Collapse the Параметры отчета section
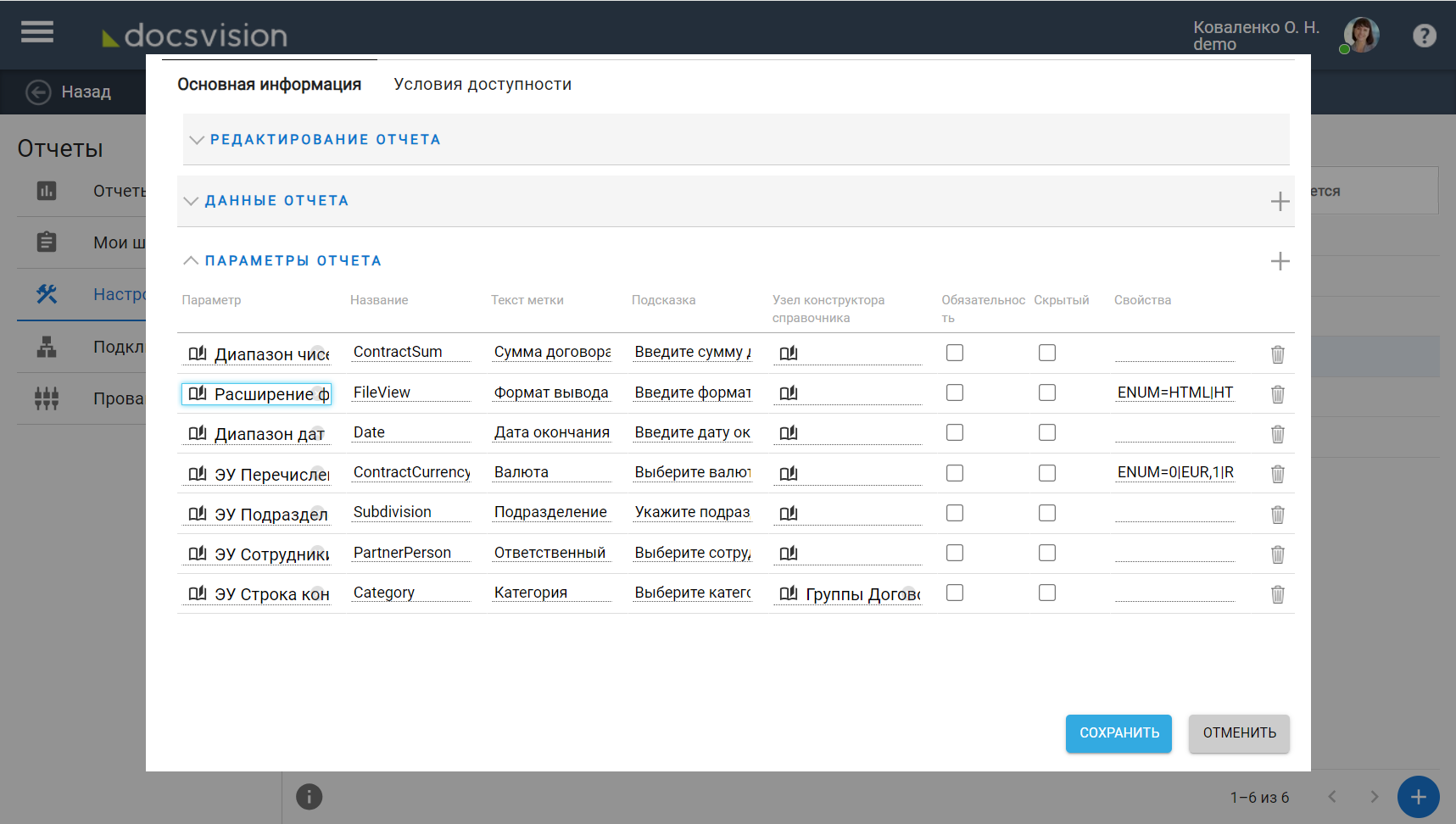 (293, 261)
